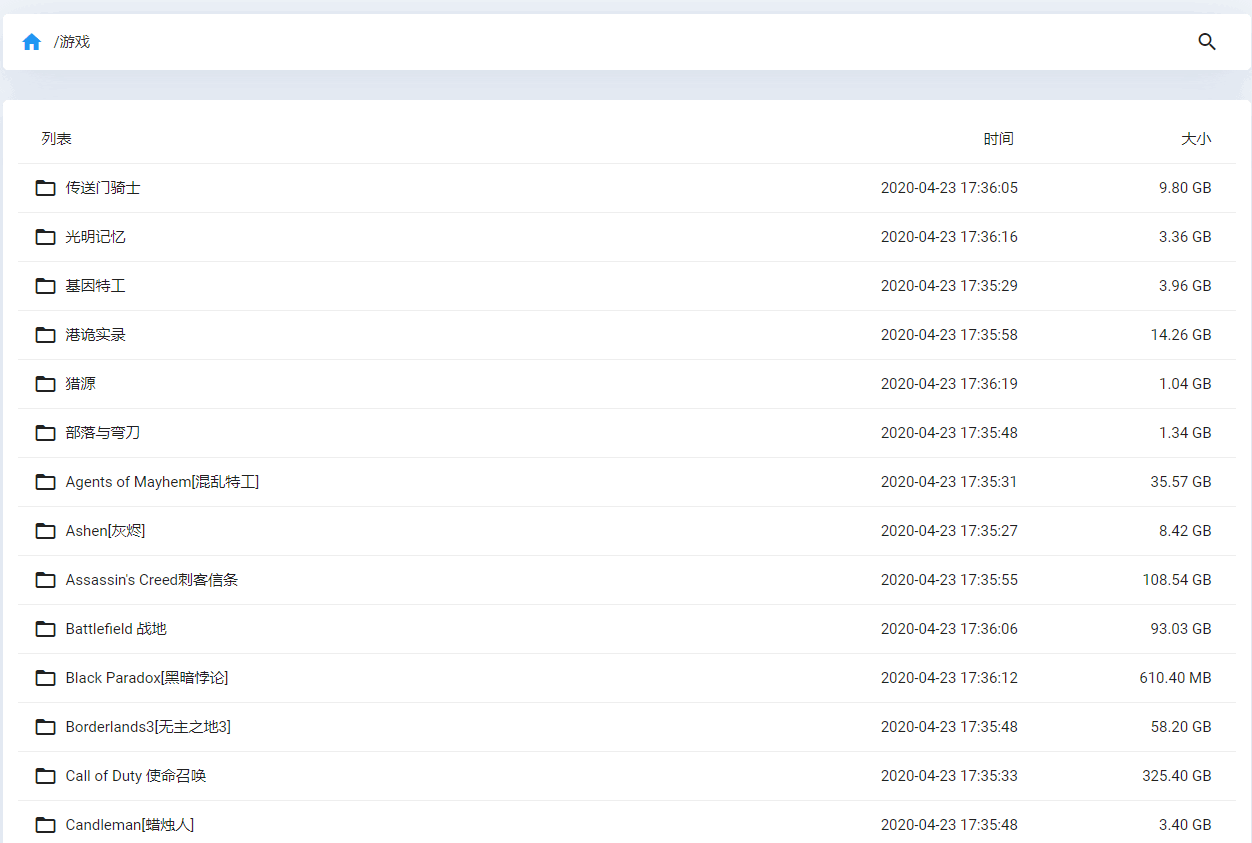Click folder icon for Candleman

45,825
